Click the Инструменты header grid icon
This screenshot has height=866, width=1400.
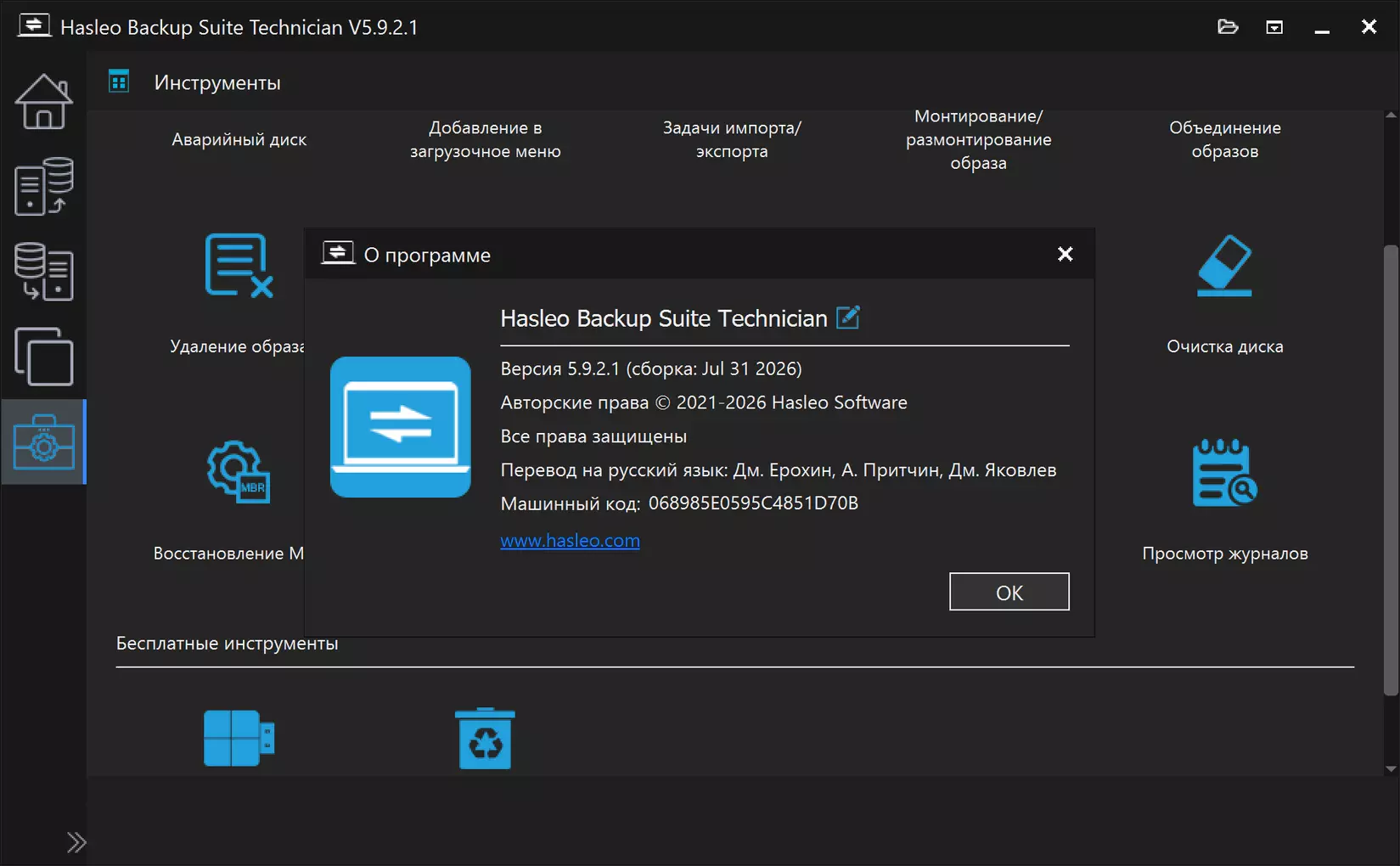coord(119,82)
